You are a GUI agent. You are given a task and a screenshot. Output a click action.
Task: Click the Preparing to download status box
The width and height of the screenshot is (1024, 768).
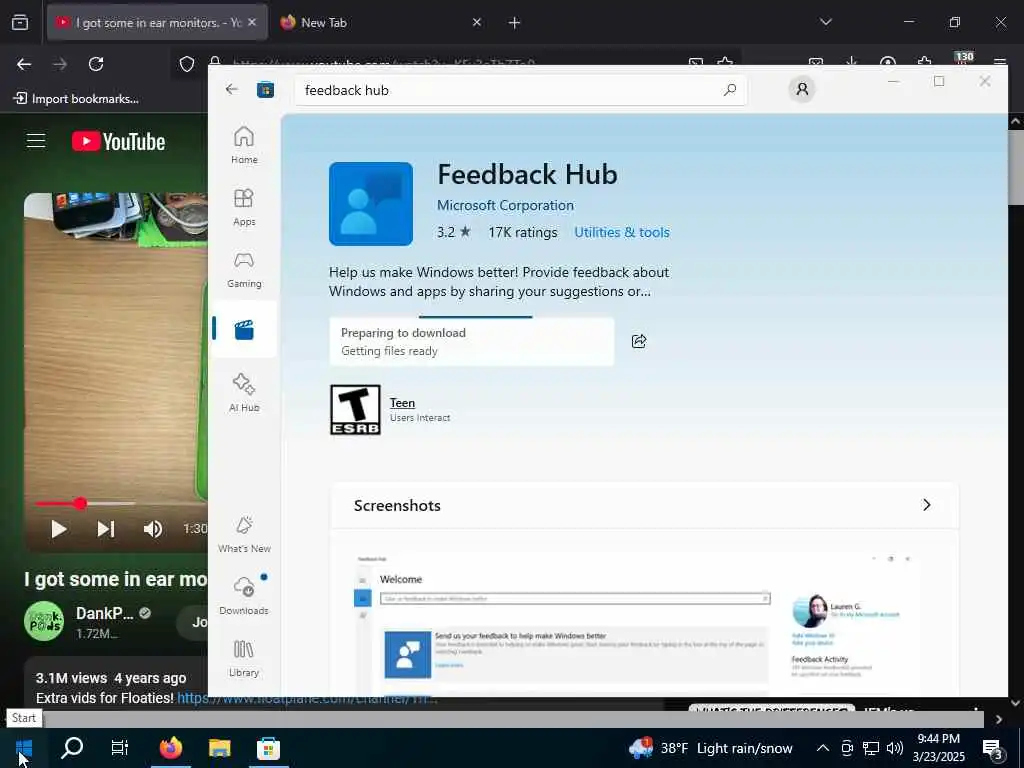coord(472,342)
